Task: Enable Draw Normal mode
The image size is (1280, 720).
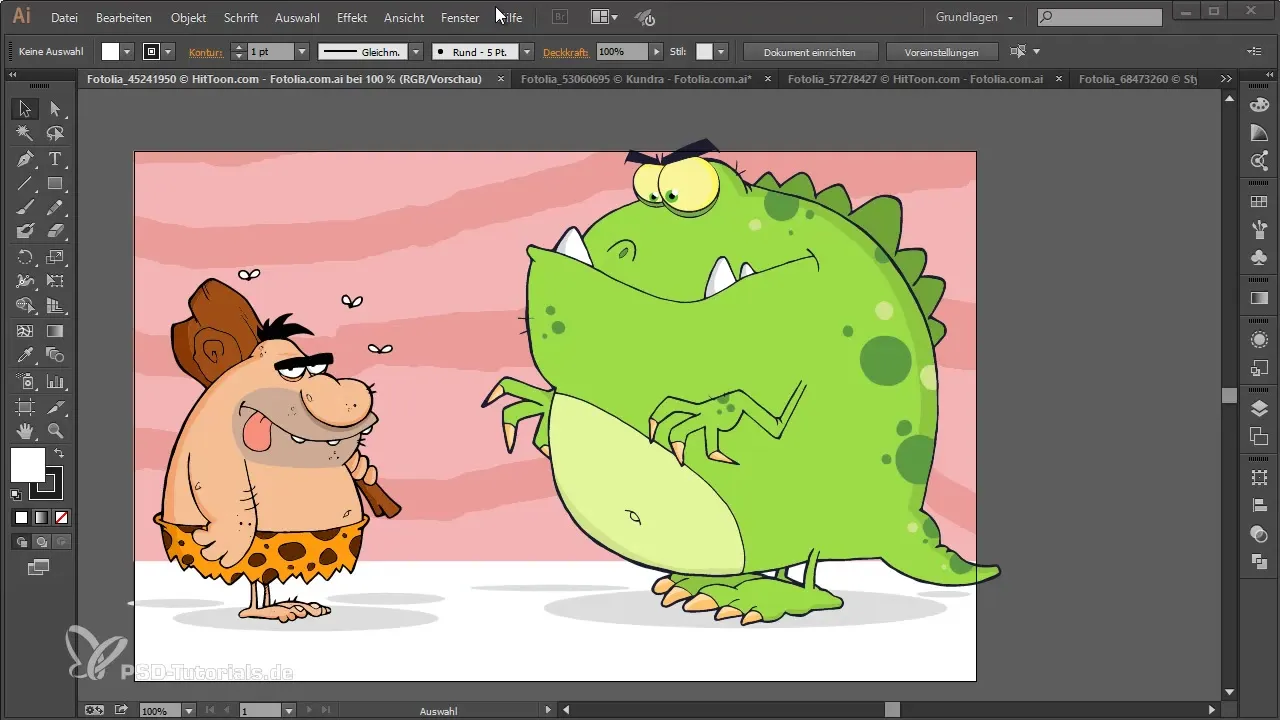Action: [21, 541]
